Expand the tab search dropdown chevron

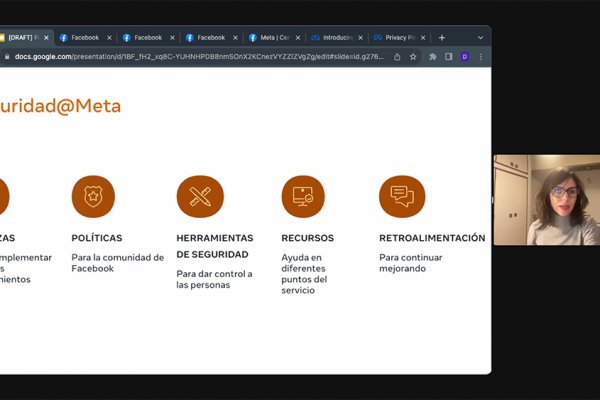point(480,38)
